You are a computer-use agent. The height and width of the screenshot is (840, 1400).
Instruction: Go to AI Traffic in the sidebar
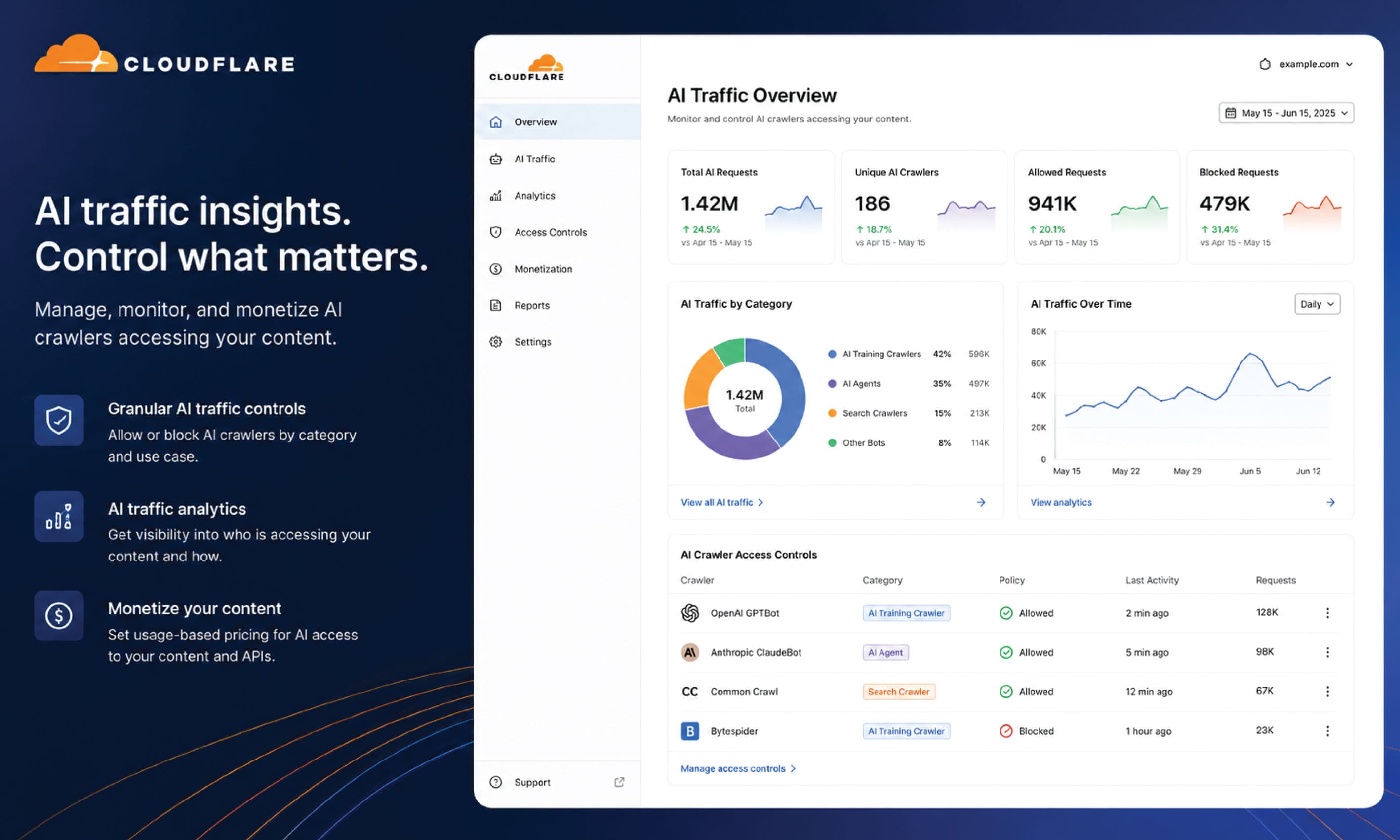(x=558, y=159)
